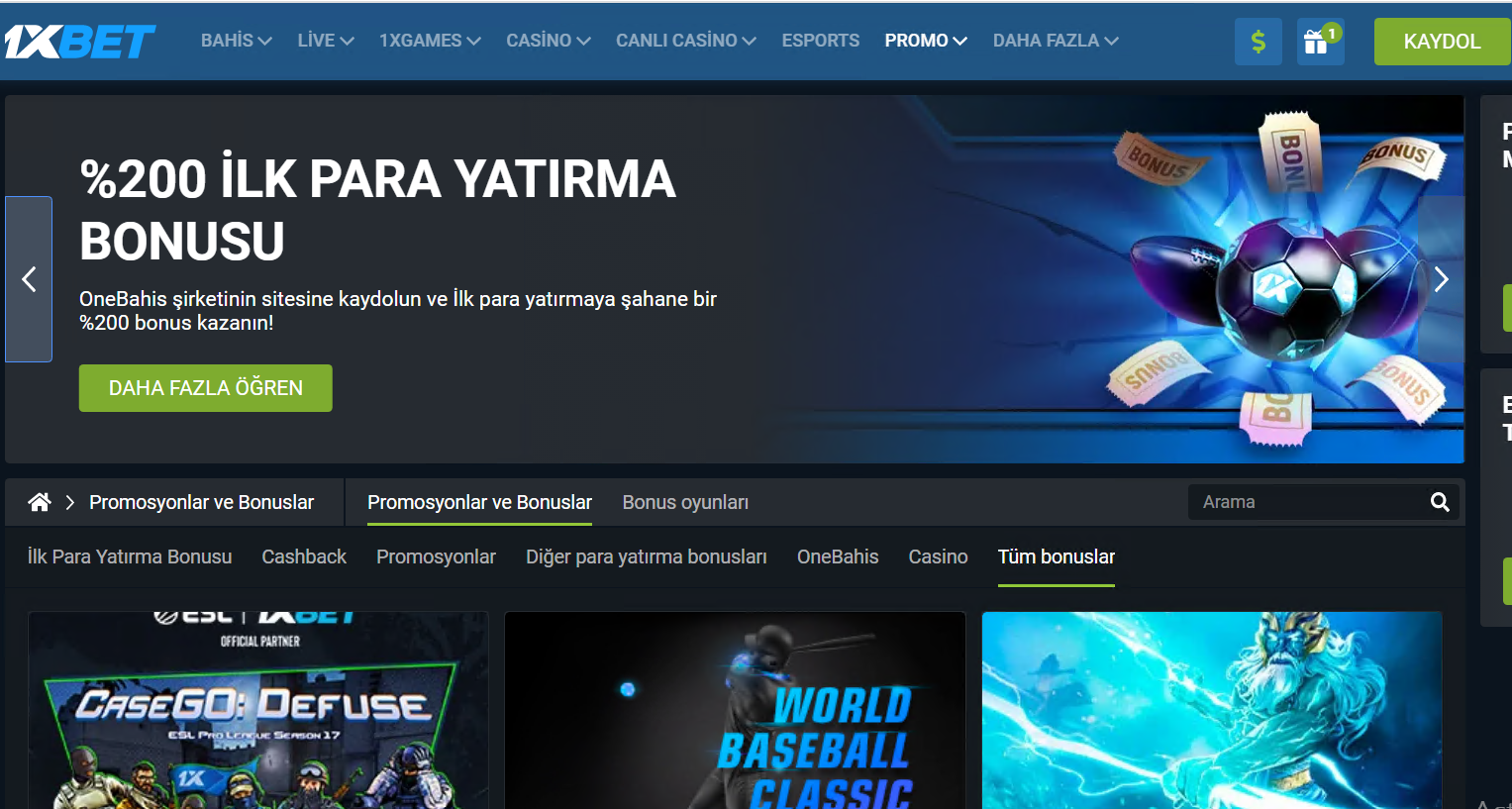Expand the CASİNO dropdown menu
1512x809 pixels.
point(549,41)
